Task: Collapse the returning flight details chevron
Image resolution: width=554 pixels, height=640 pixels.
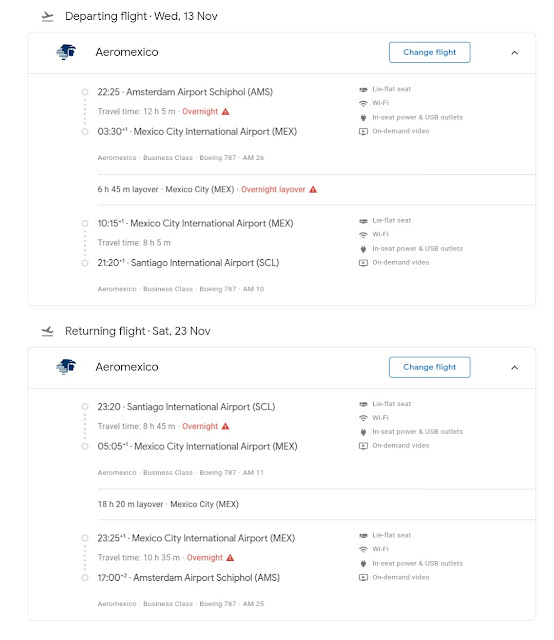Action: click(514, 367)
